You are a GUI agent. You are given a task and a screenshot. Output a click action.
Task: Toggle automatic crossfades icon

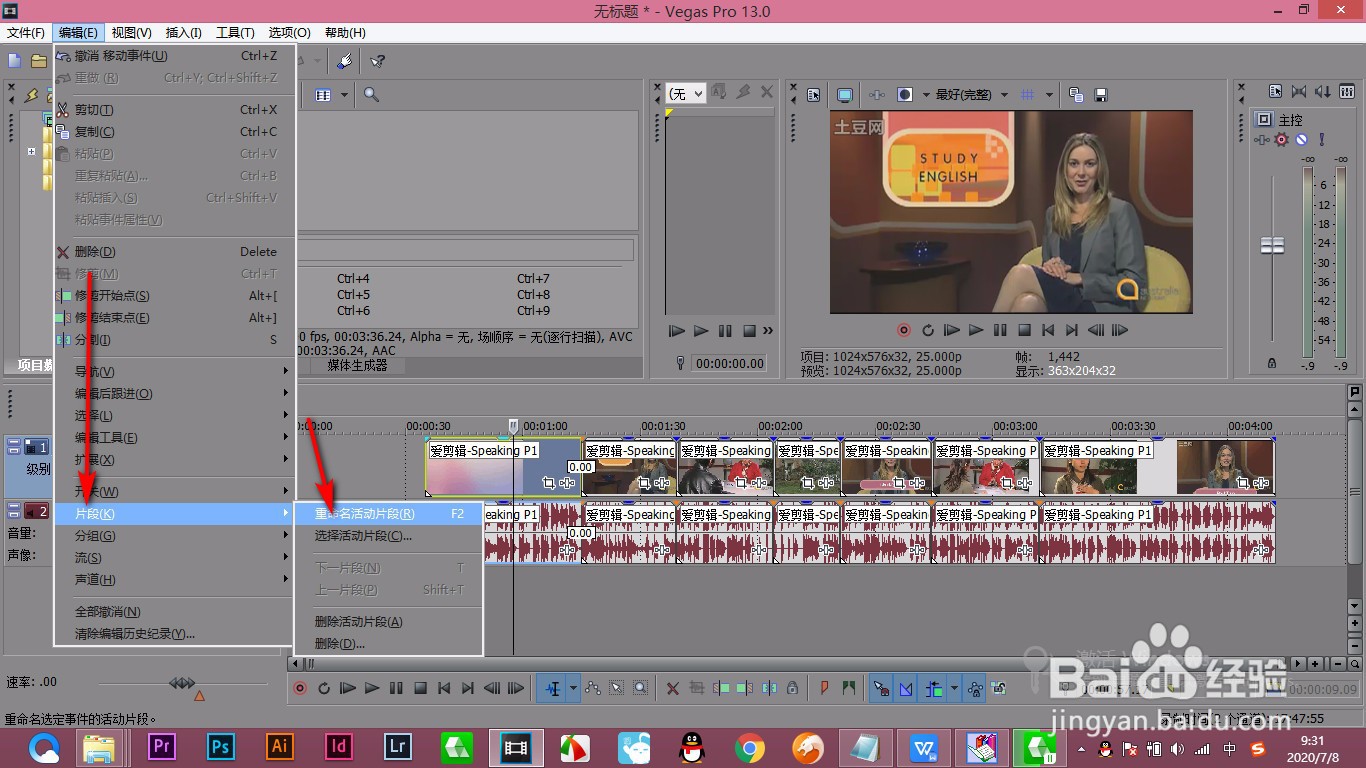(906, 688)
